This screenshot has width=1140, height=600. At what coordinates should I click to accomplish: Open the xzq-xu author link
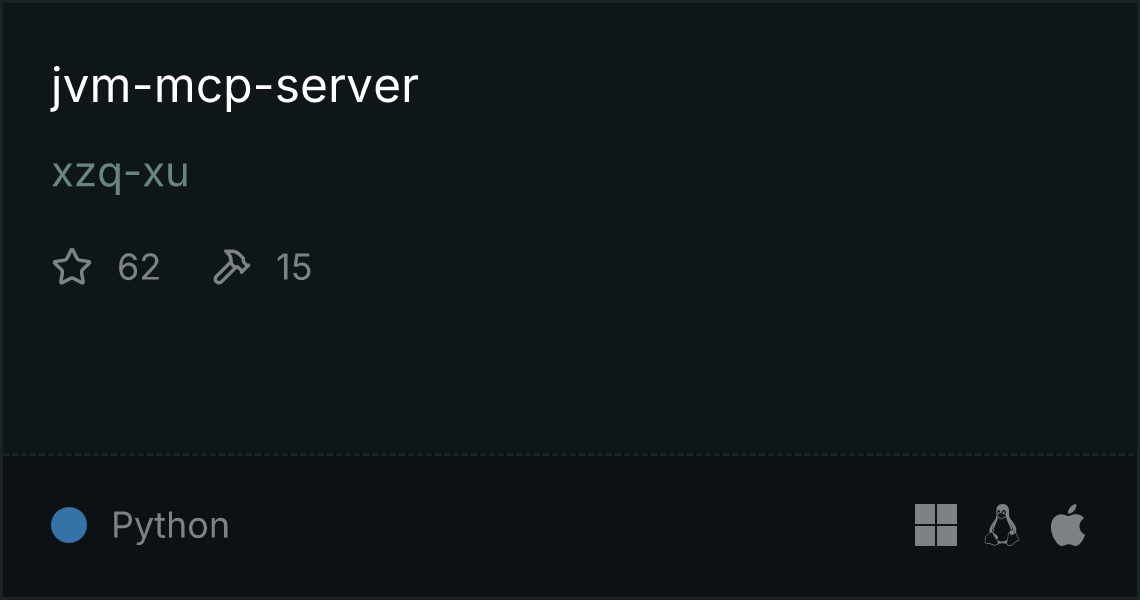(x=121, y=175)
